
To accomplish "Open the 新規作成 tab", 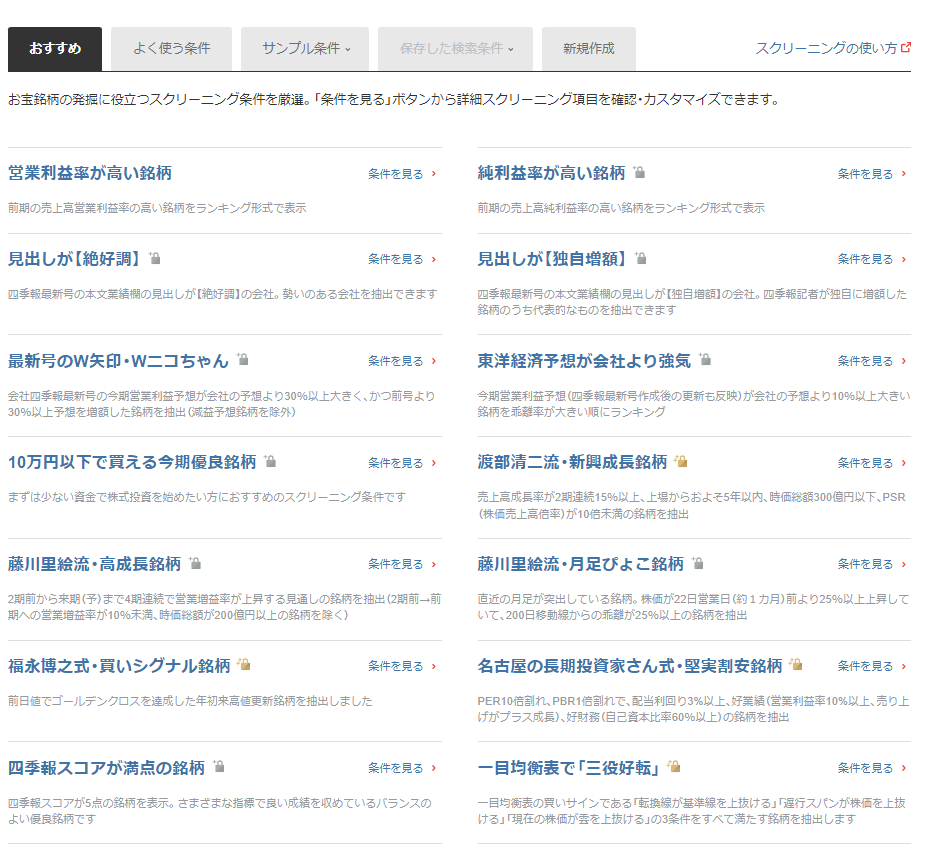I will 588,49.
